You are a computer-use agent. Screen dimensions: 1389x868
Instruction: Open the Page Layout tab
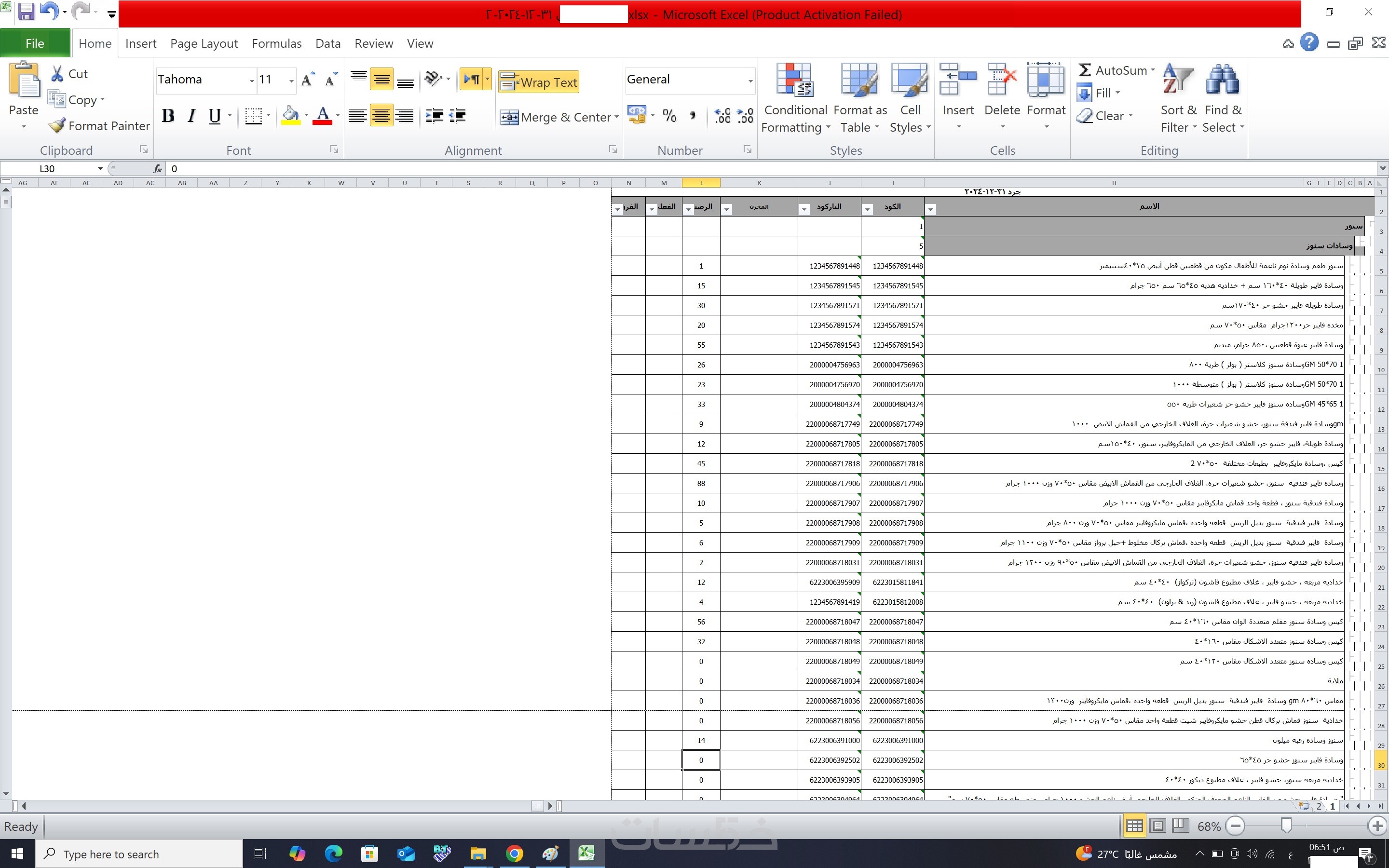click(x=204, y=43)
